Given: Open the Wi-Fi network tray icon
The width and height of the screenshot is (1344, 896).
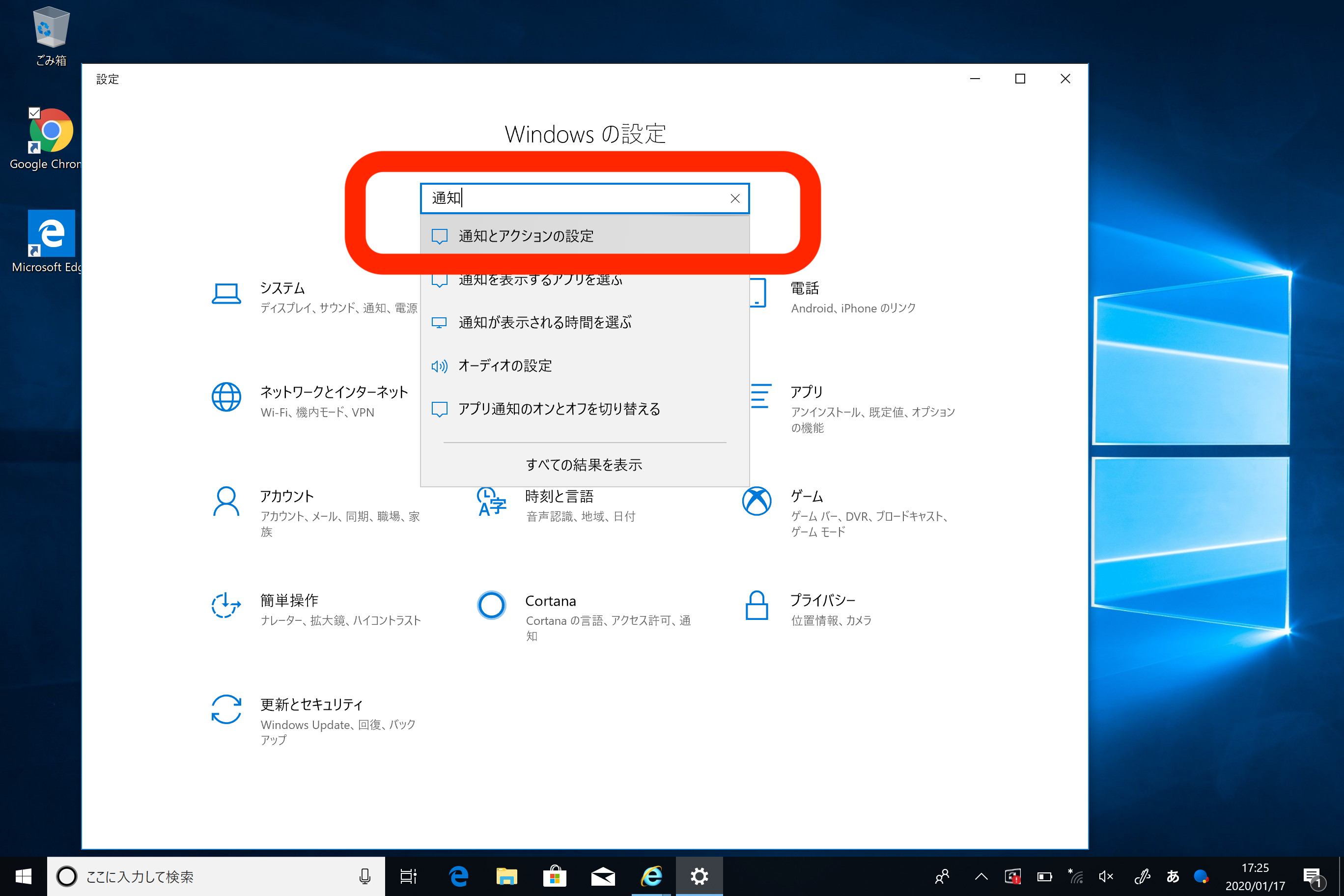Looking at the screenshot, I should coord(1075,876).
